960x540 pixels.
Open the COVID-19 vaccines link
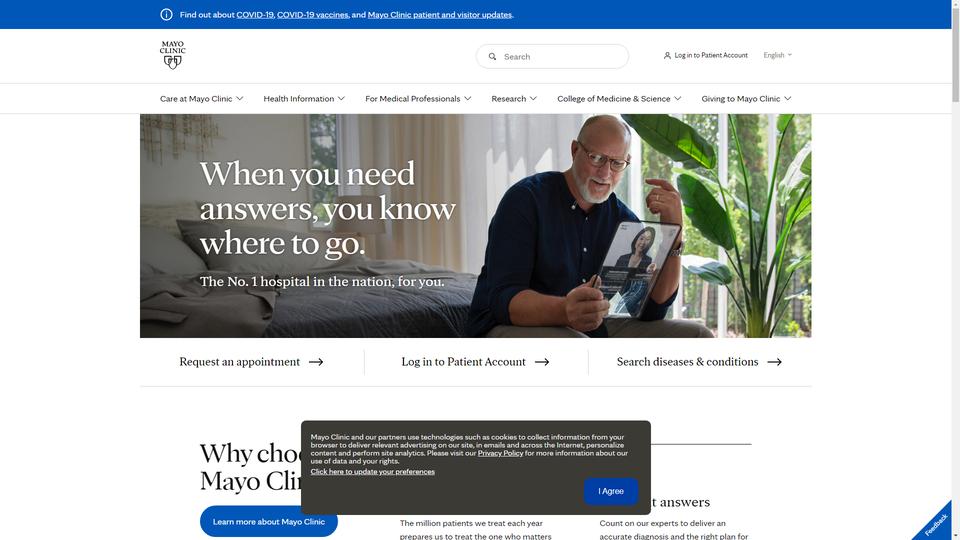[x=312, y=15]
